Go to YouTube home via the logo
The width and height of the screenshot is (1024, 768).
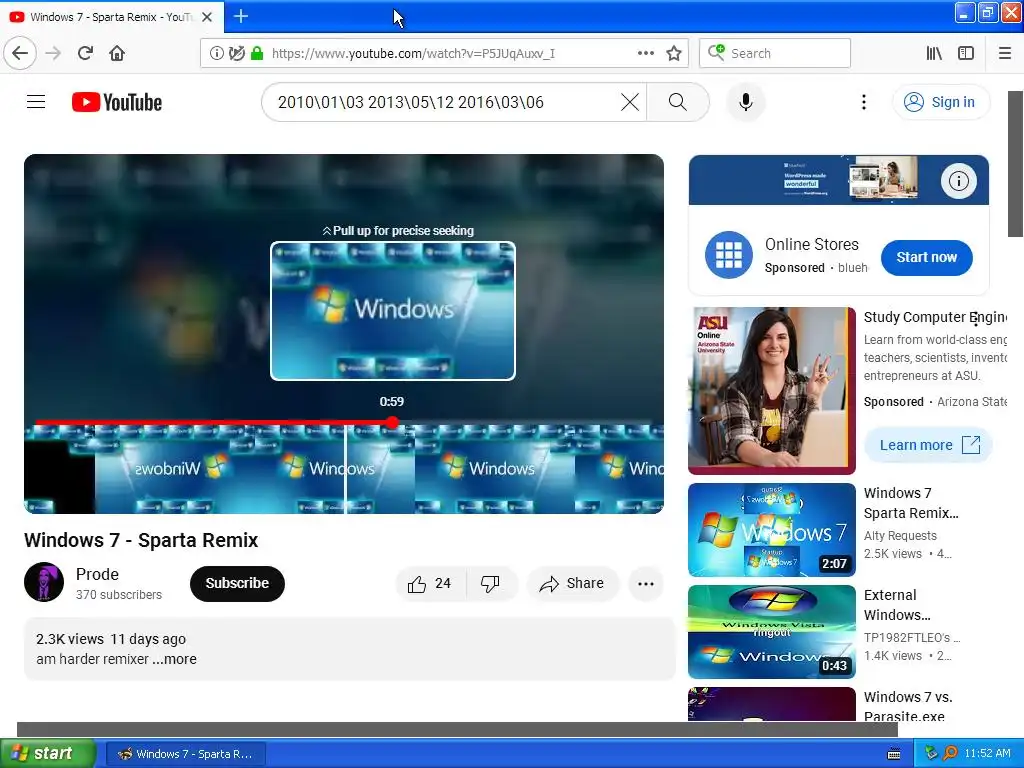tap(117, 102)
